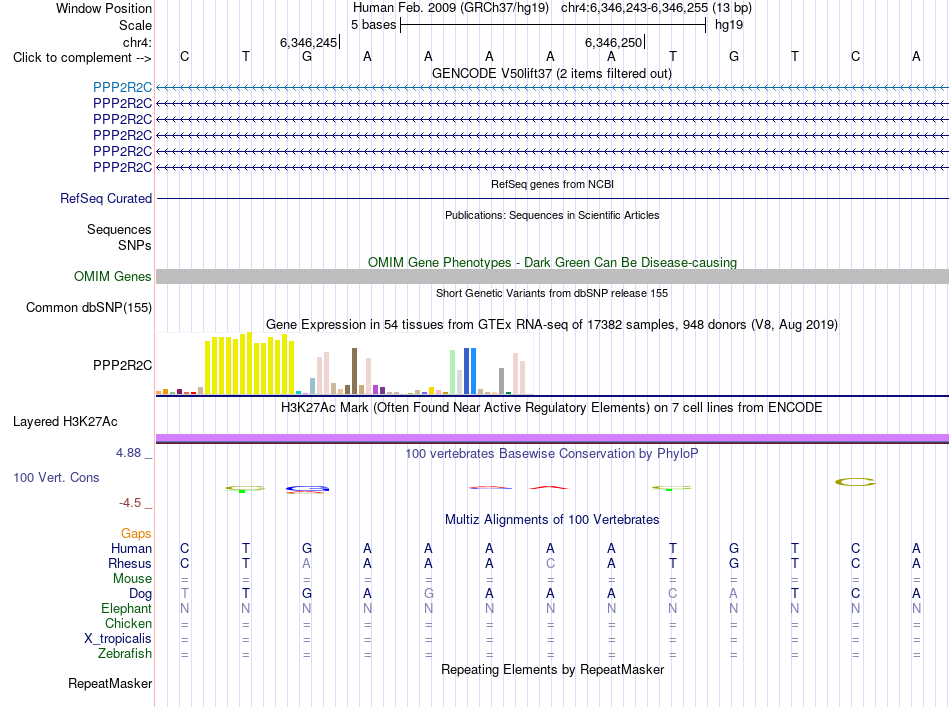
Task: Click the 6,346,245 ruler coordinate
Action: (308, 42)
